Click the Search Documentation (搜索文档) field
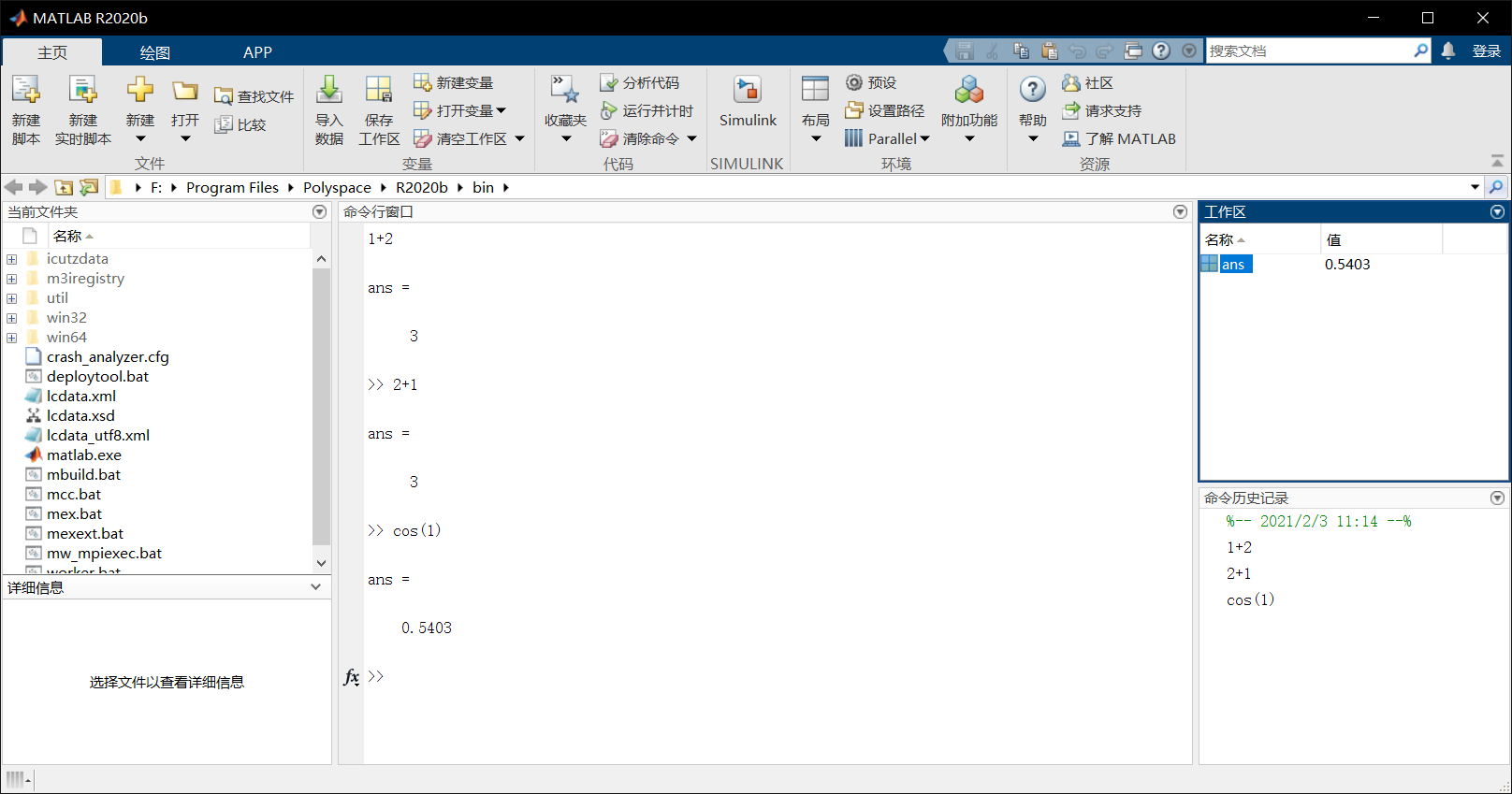Screen dimensions: 1512x794 coord(1310,51)
